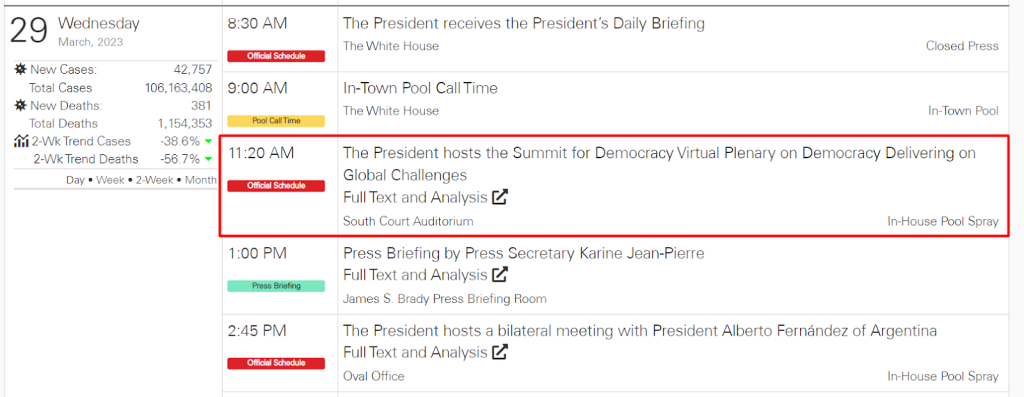The width and height of the screenshot is (1024, 397).
Task: Switch the stats view to Week
Action: (x=110, y=180)
